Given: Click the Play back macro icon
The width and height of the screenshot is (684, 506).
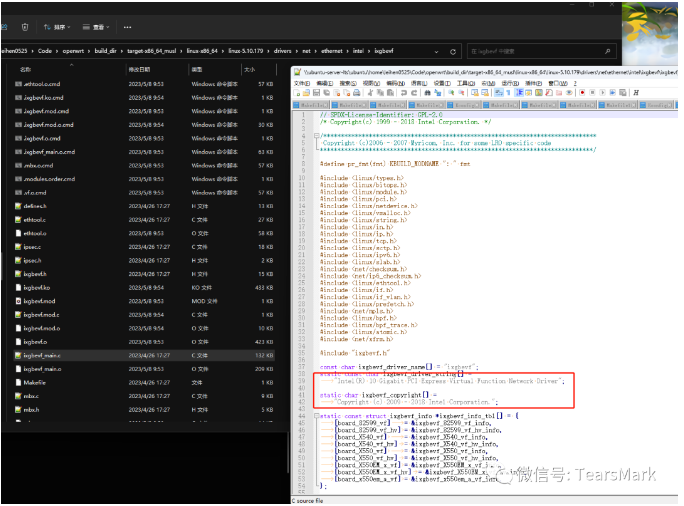Looking at the screenshot, I should click(x=602, y=92).
